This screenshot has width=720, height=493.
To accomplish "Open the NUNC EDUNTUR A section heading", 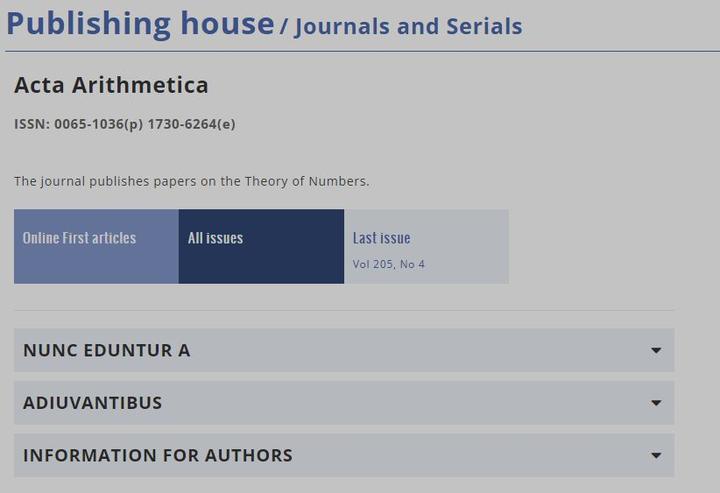I will (106, 350).
